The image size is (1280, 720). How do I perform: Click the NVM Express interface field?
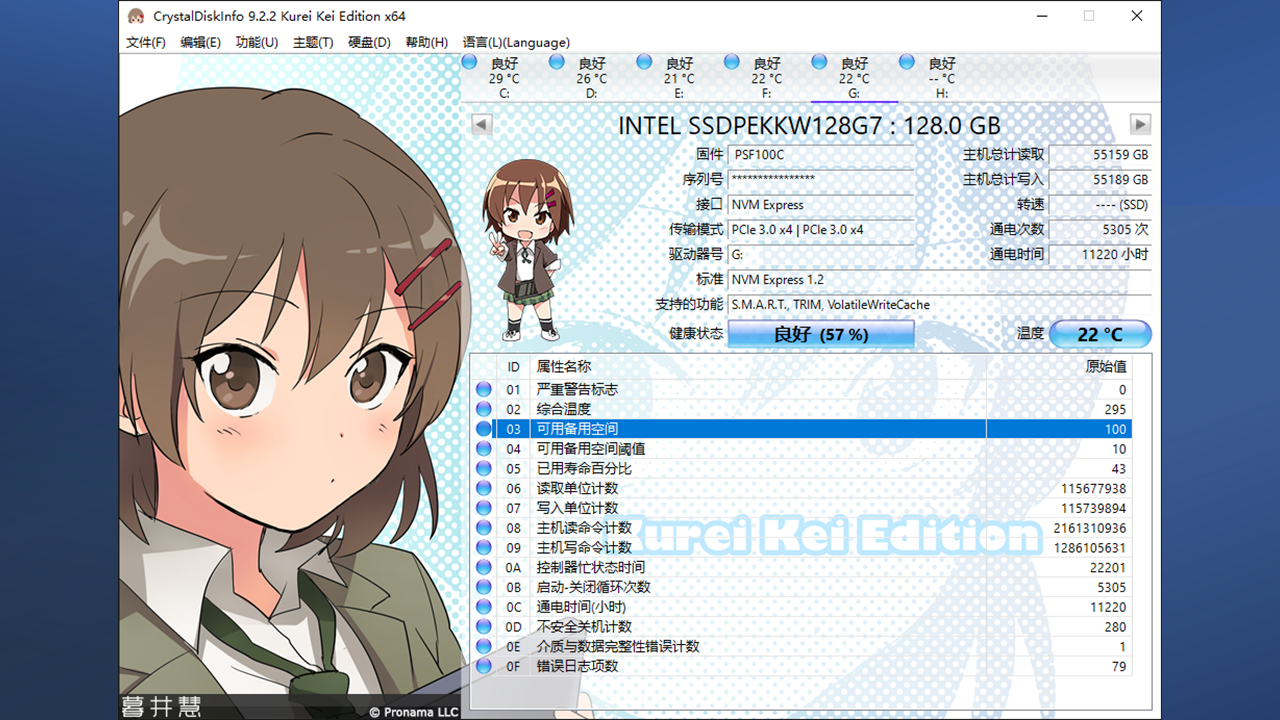821,205
